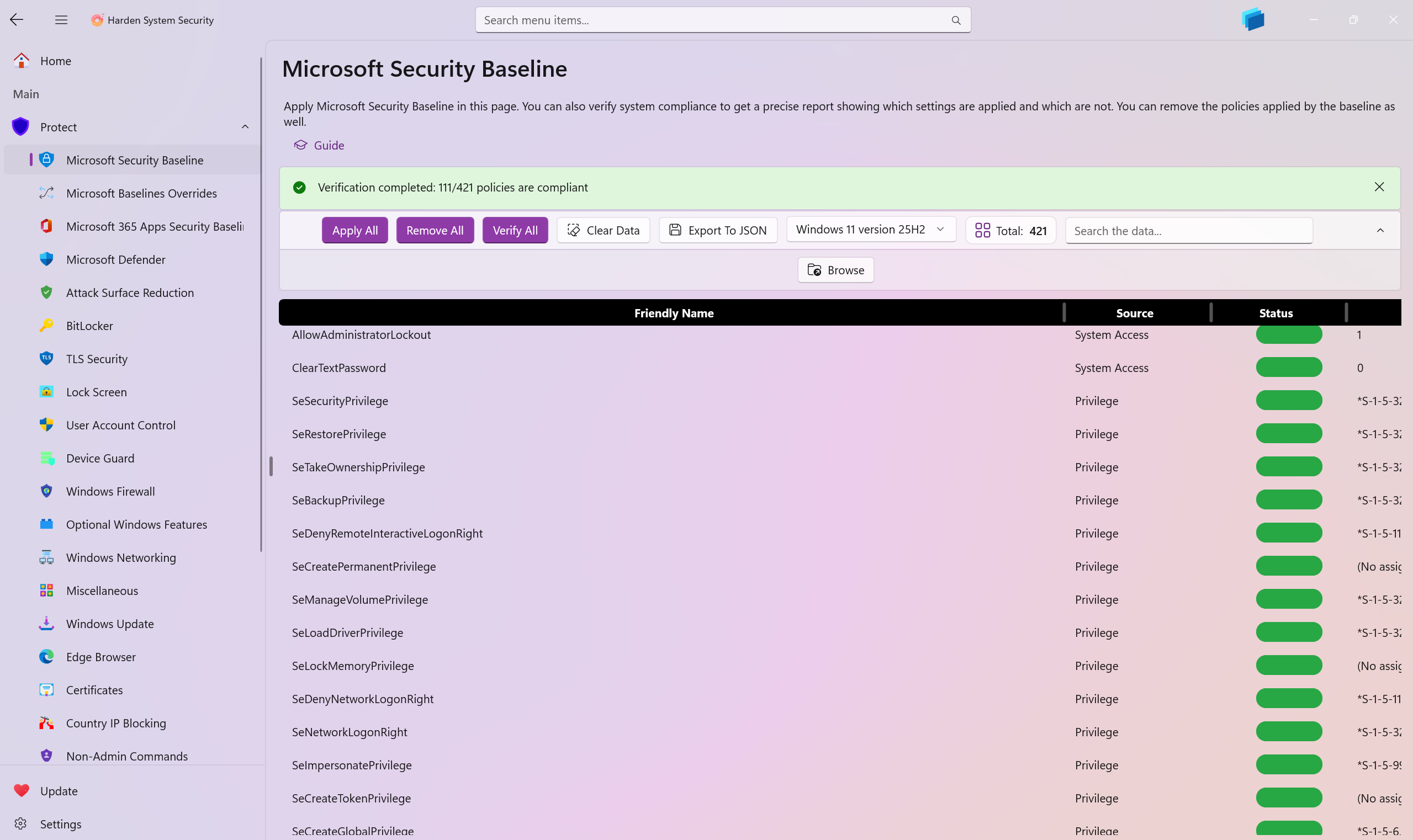Collapse the toolbar using the right chevron
This screenshot has width=1413, height=840.
click(x=1380, y=230)
